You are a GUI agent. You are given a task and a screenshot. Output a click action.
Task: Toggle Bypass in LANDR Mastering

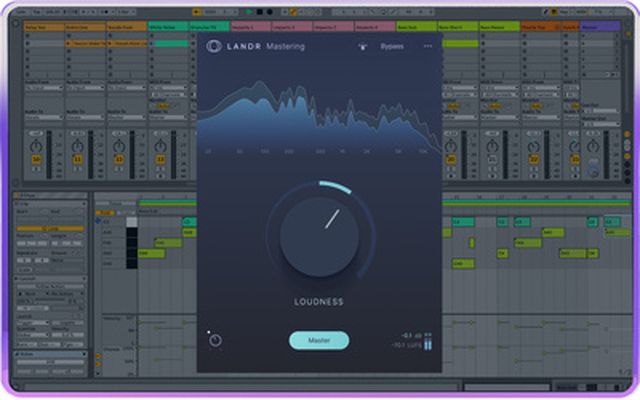tap(392, 47)
